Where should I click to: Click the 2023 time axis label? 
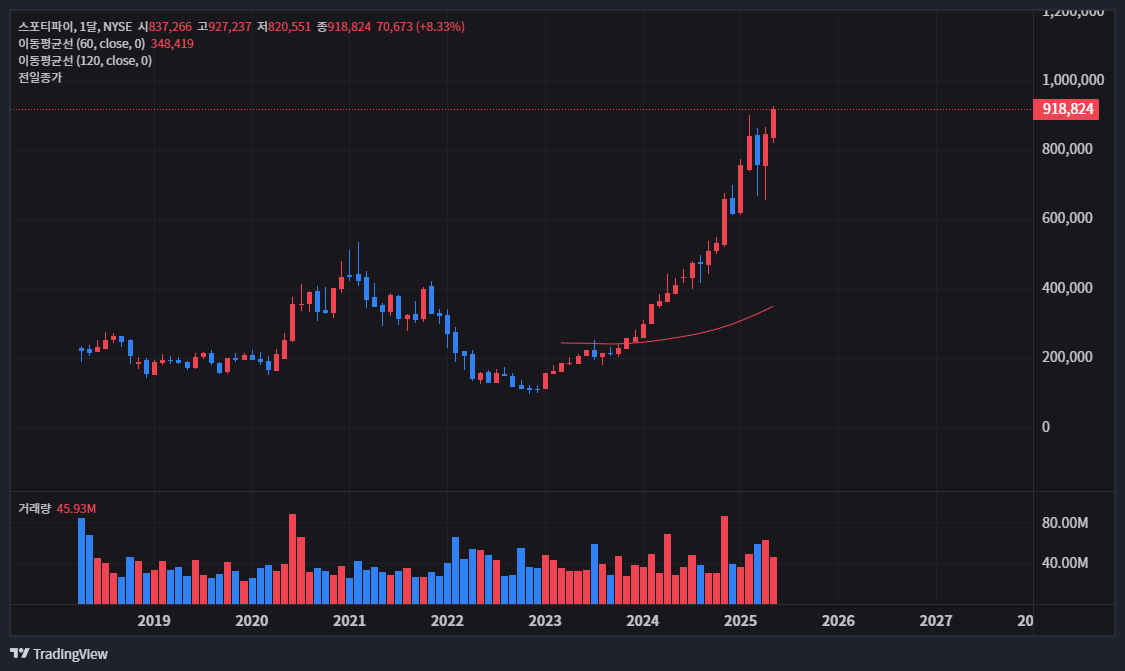click(545, 621)
